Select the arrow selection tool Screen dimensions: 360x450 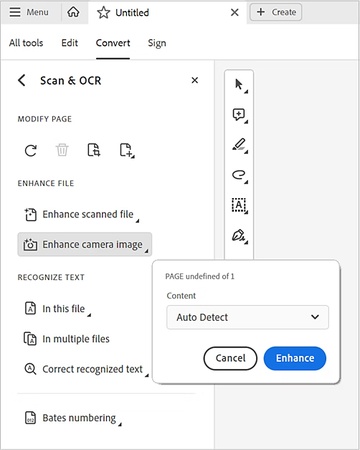(x=239, y=85)
